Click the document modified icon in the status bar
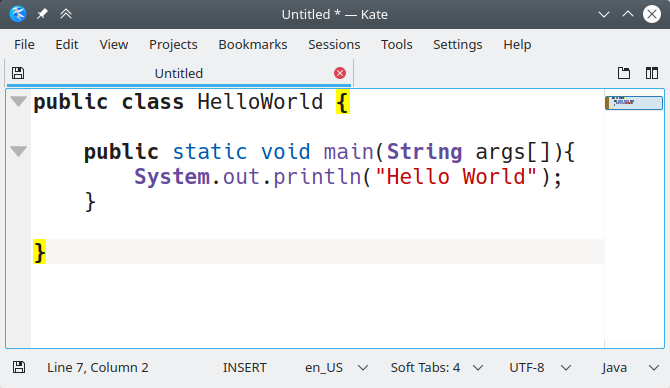Screen dimensions: 670x388 19,367
